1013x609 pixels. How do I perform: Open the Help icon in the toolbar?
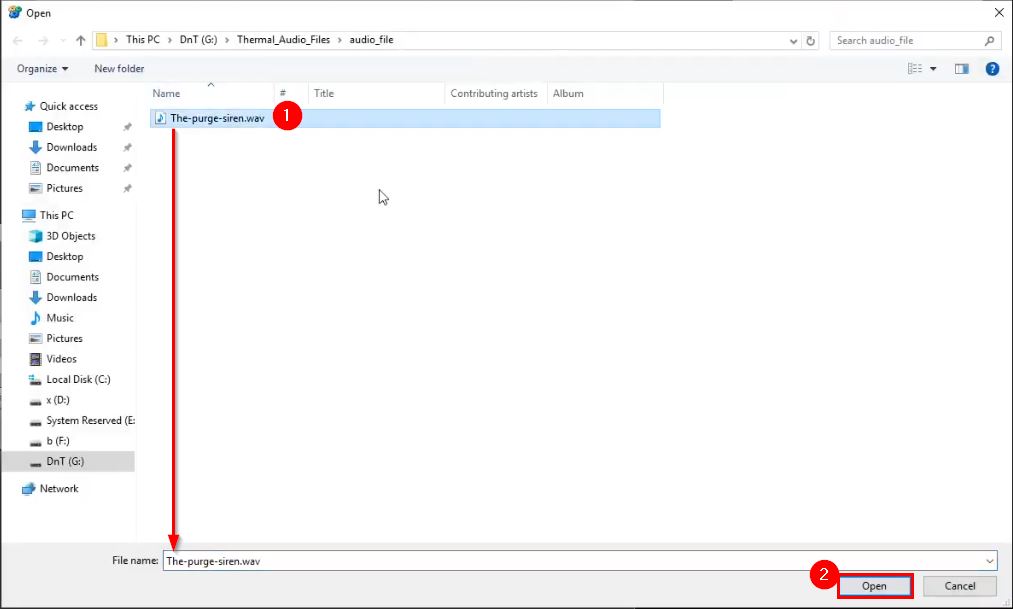point(992,68)
